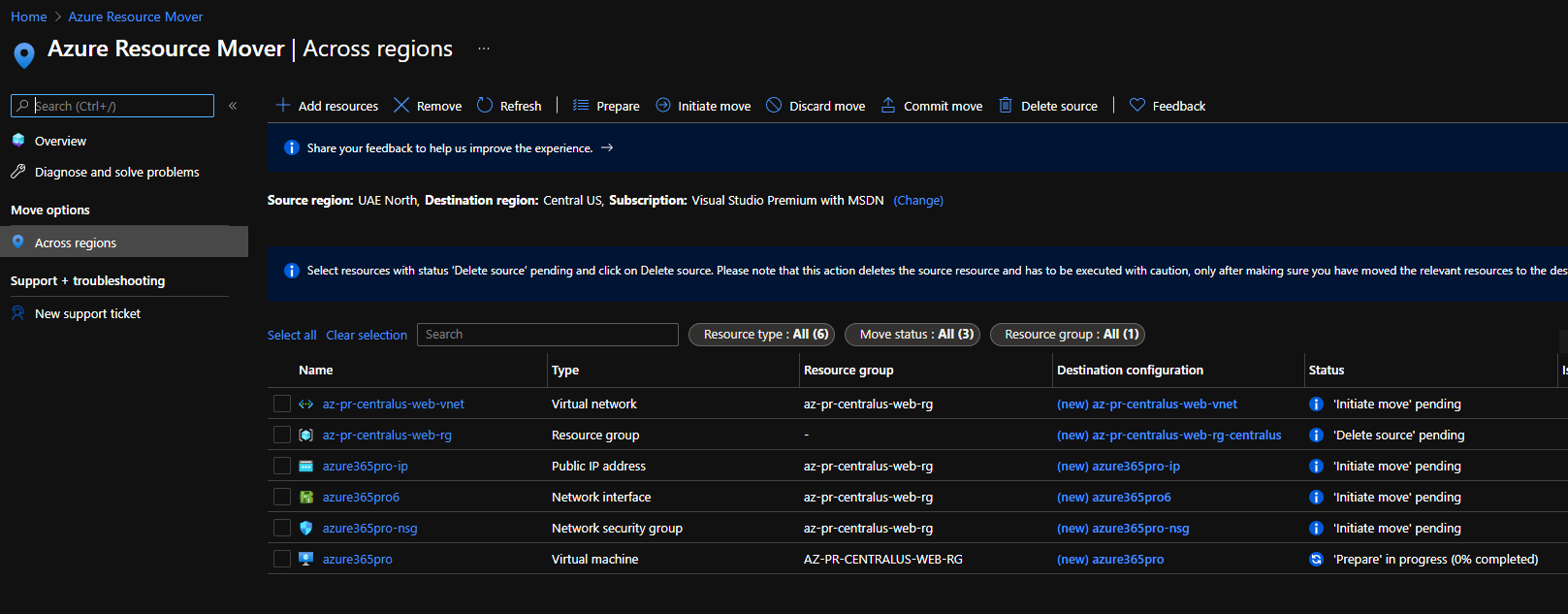Click the virtual machine icon for azure365pro
1568x614 pixels.
click(x=306, y=560)
